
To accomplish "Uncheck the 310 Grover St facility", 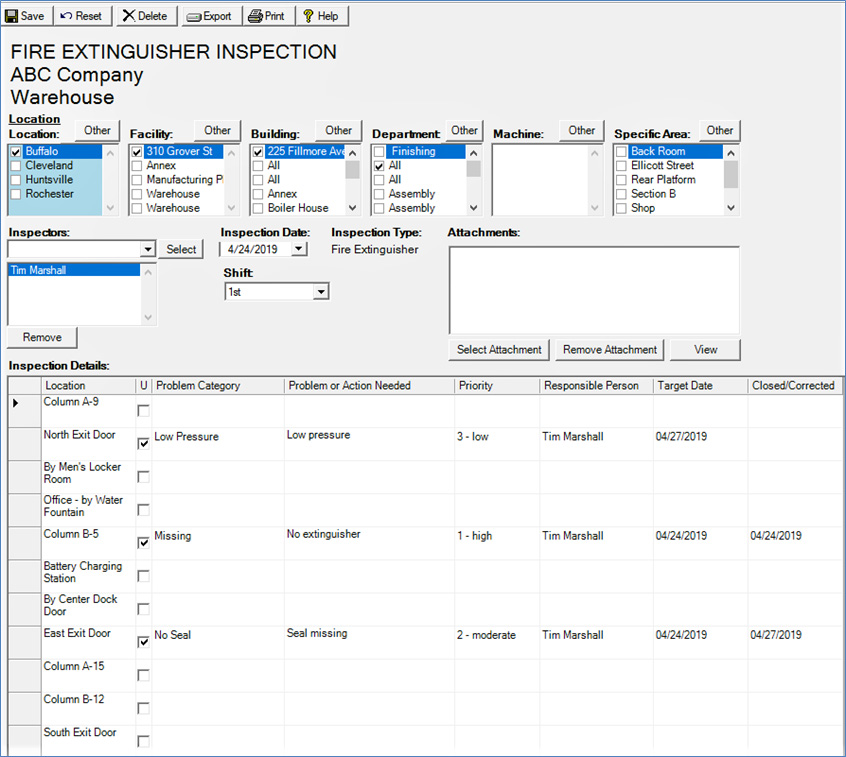I will click(137, 152).
